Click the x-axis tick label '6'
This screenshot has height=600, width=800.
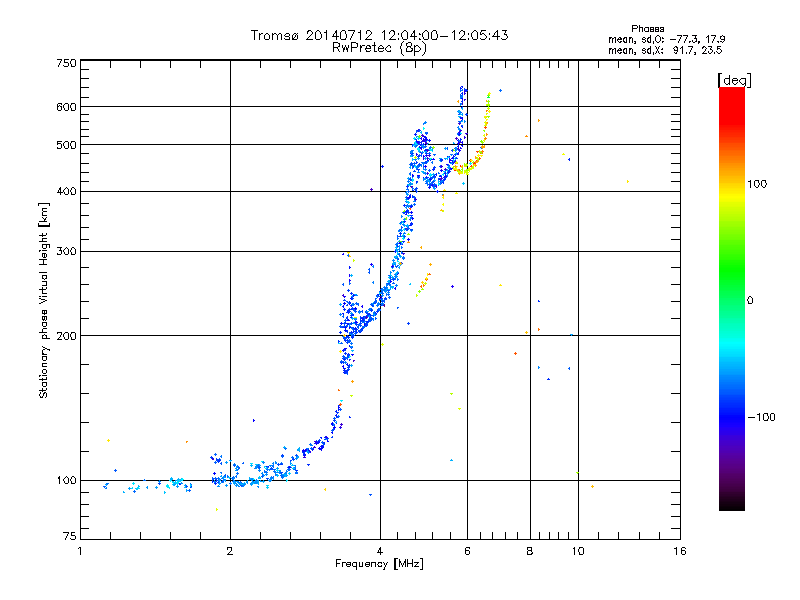point(467,551)
